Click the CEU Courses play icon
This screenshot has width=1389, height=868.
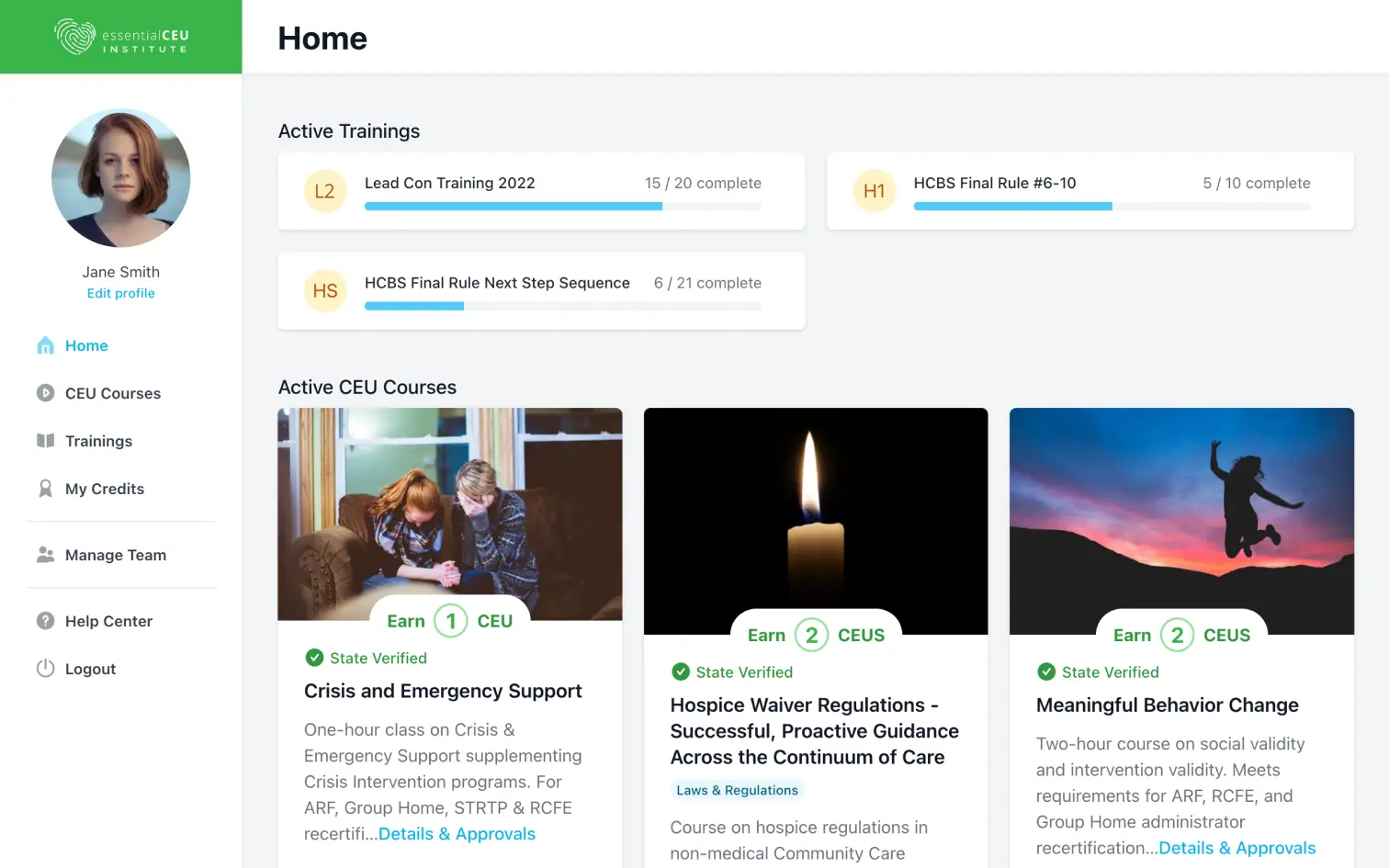[45, 393]
